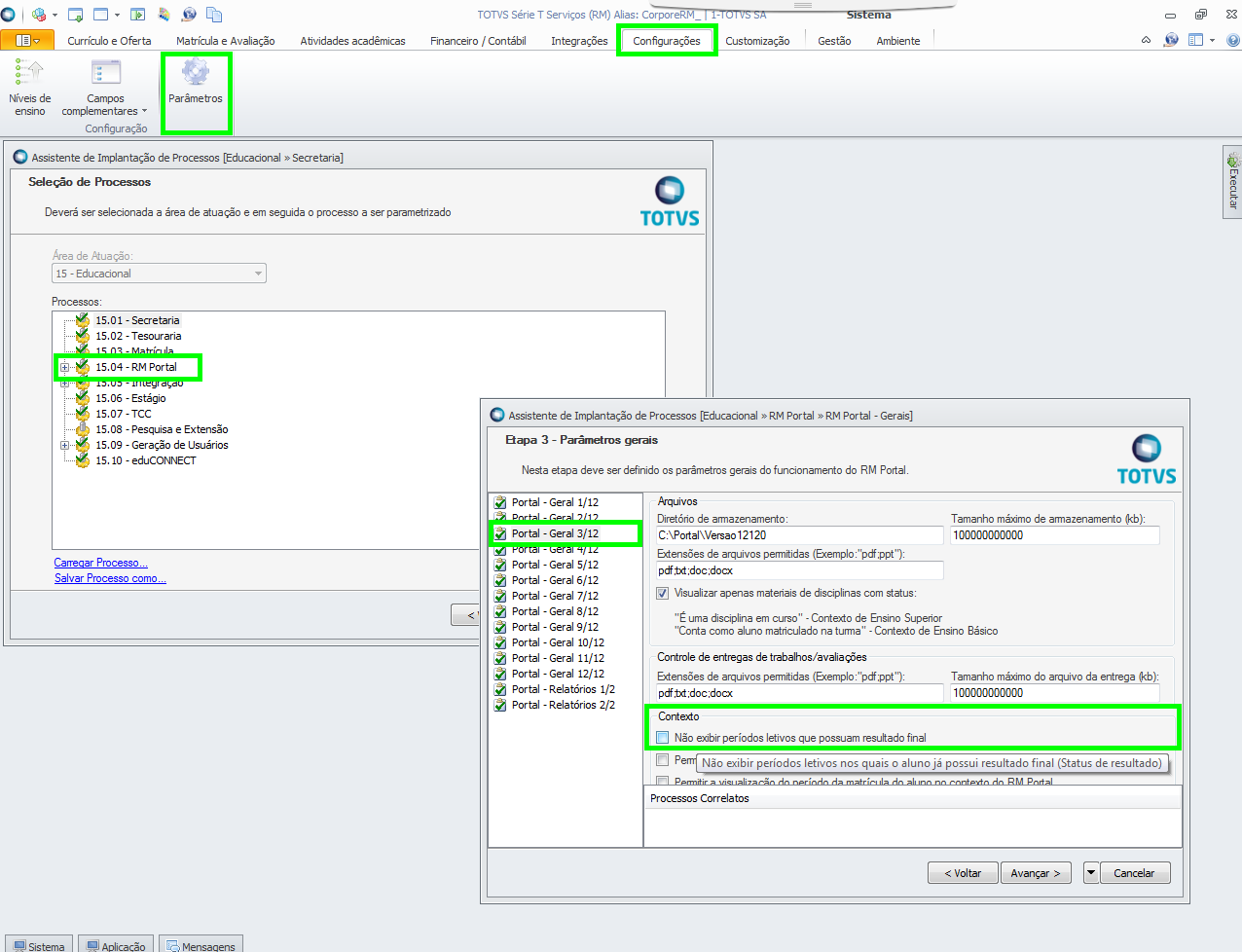Click the Aplicação icon in bottom bar
1242x952 pixels.
coord(93,946)
